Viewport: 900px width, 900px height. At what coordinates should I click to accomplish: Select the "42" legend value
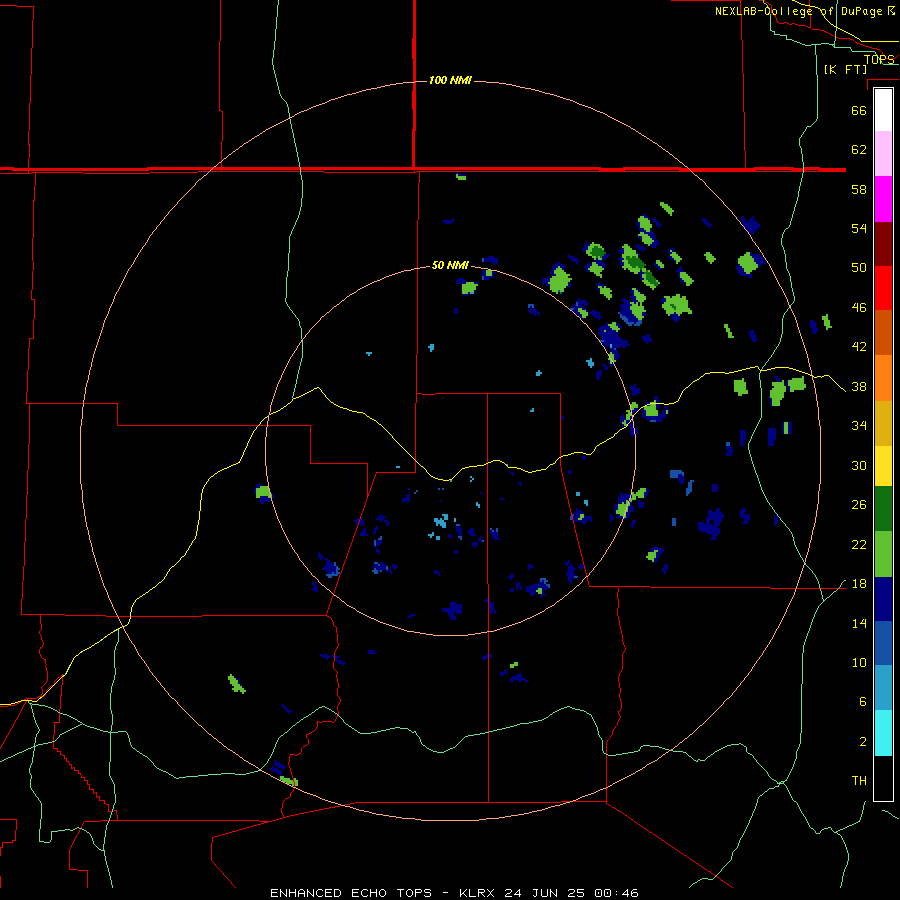pyautogui.click(x=859, y=347)
